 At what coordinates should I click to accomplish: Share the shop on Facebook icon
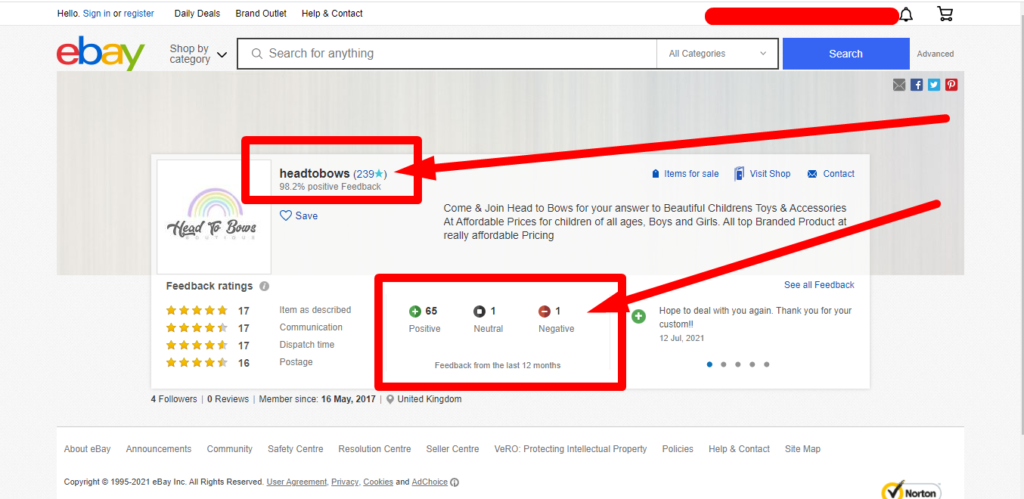click(916, 85)
